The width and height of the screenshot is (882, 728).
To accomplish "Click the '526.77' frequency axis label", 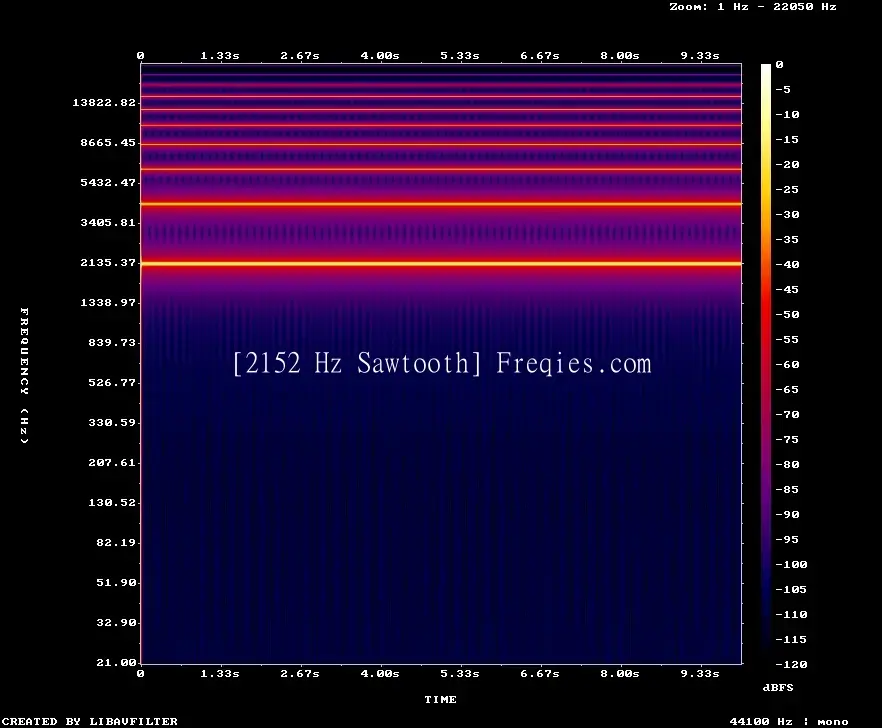I will pos(112,382).
